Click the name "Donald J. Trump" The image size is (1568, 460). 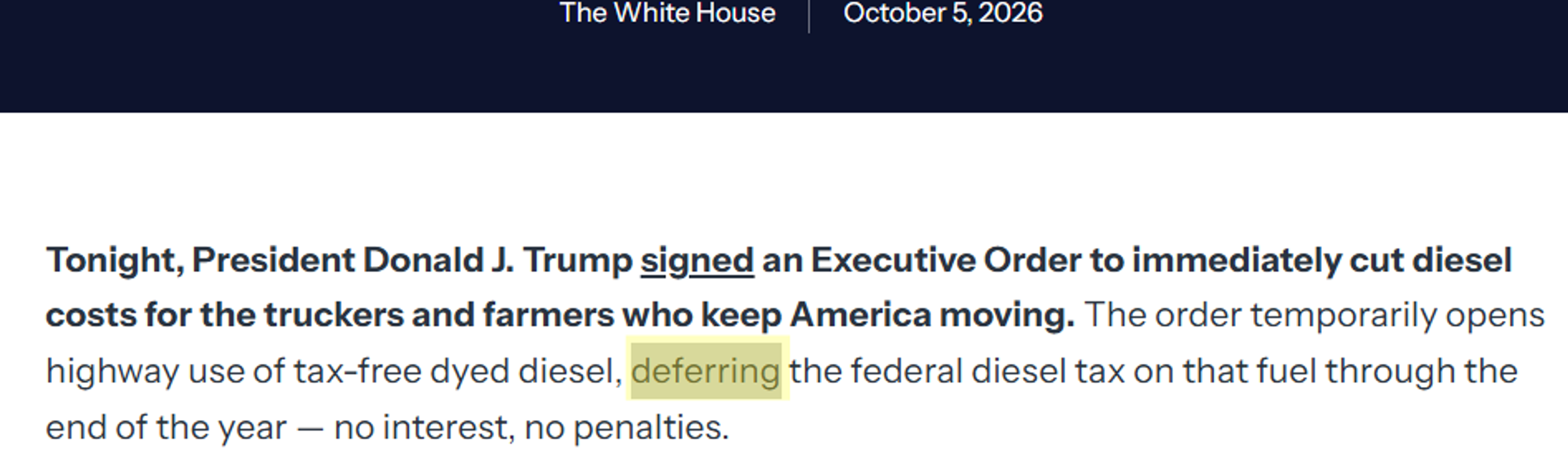tap(497, 260)
